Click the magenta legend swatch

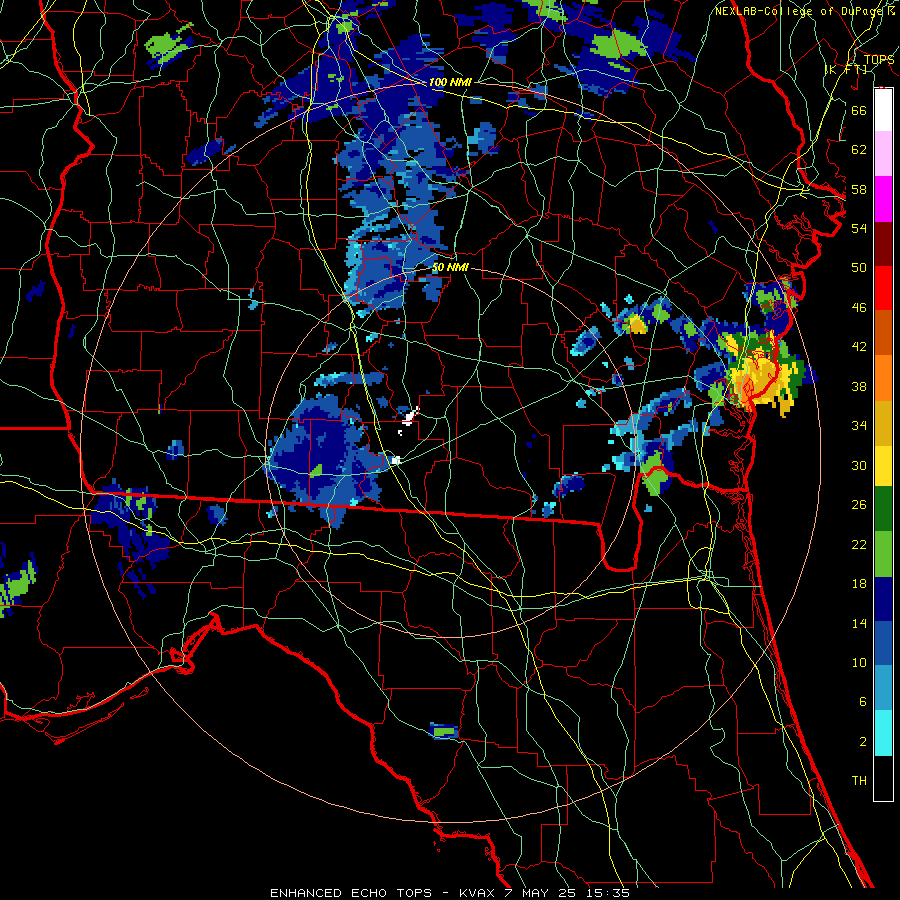coord(883,199)
